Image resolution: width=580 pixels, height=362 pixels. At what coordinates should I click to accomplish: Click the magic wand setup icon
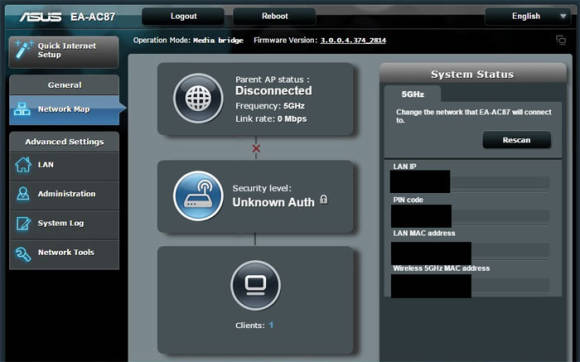click(x=24, y=50)
